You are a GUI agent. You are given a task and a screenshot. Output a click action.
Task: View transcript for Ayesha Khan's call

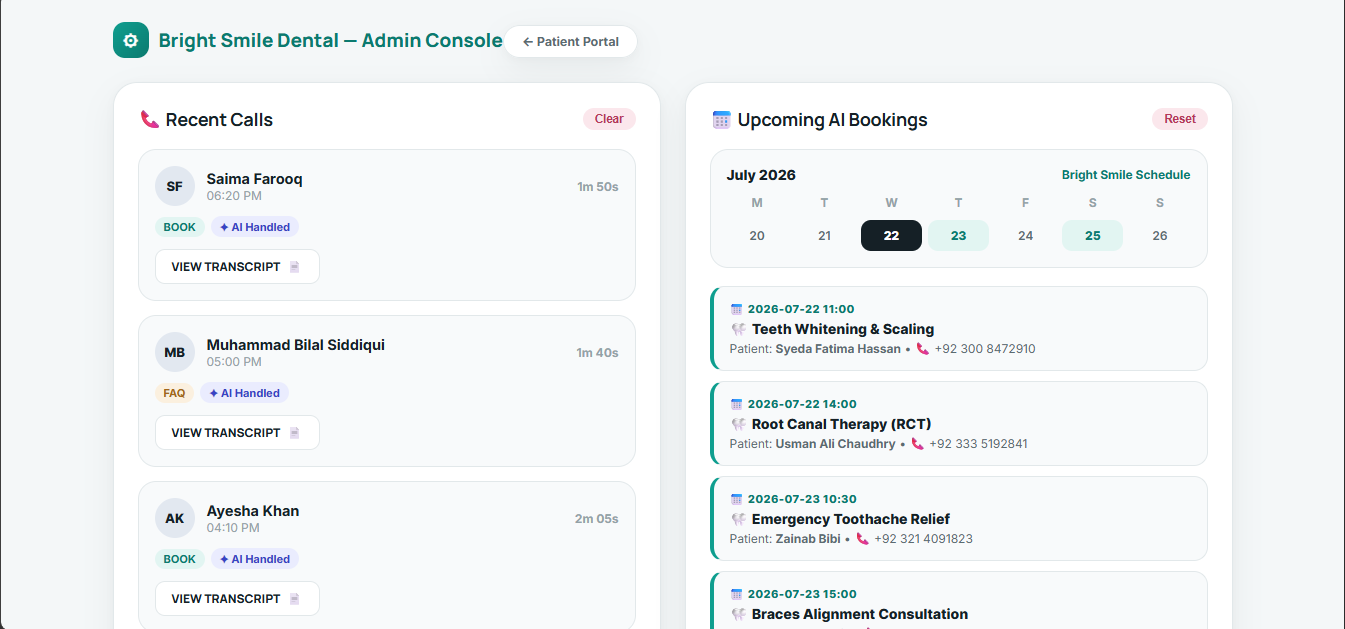pyautogui.click(x=237, y=599)
